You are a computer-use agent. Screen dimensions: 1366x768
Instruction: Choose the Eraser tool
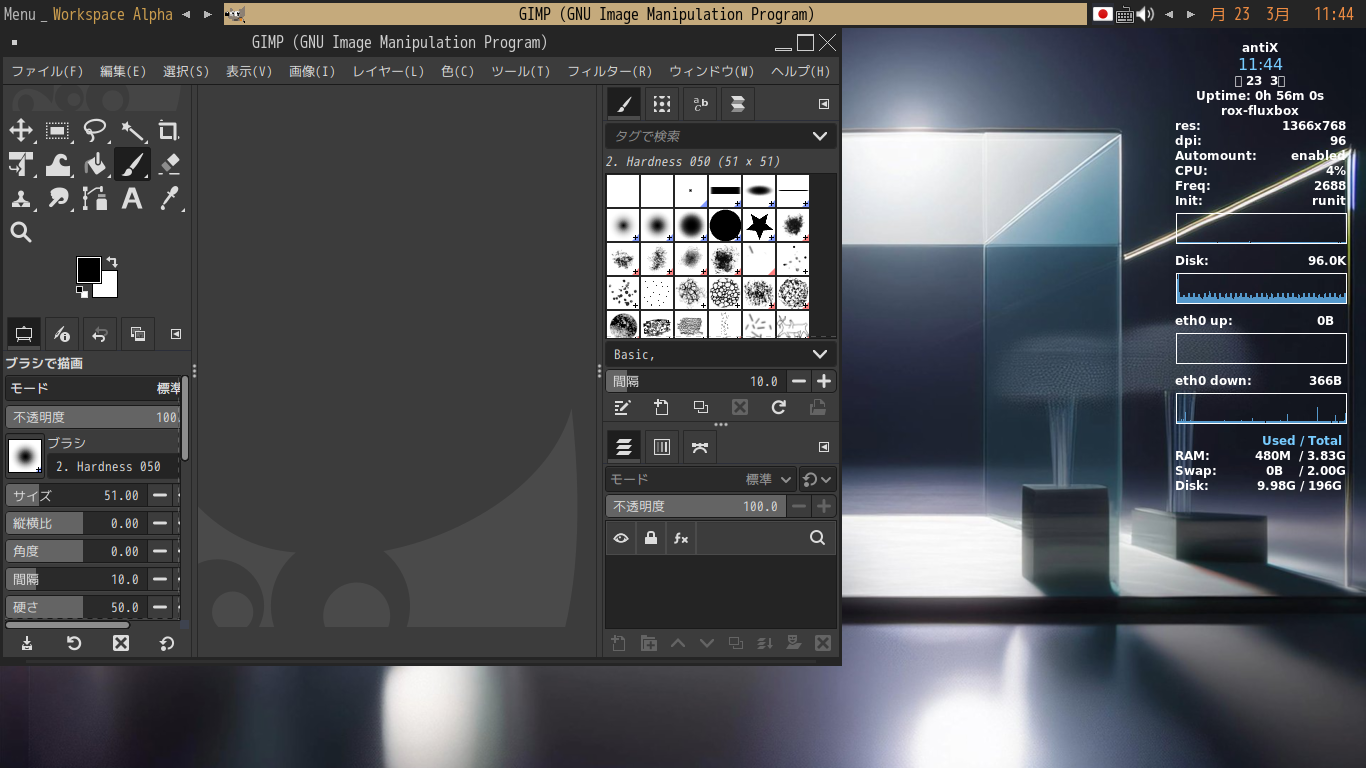click(x=169, y=165)
